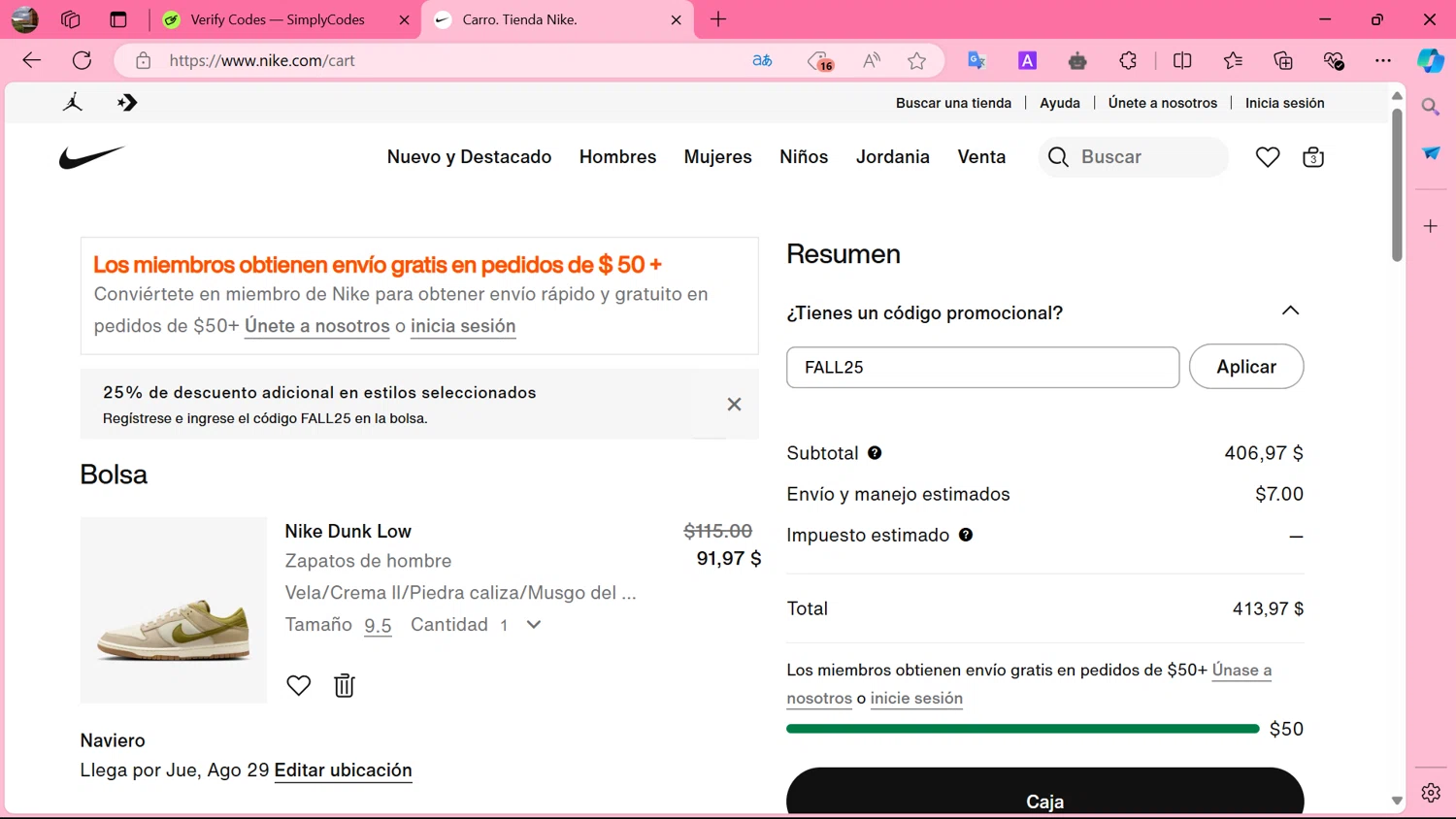Open the Cantidad quantity dropdown
Image resolution: width=1456 pixels, height=819 pixels.
point(534,625)
